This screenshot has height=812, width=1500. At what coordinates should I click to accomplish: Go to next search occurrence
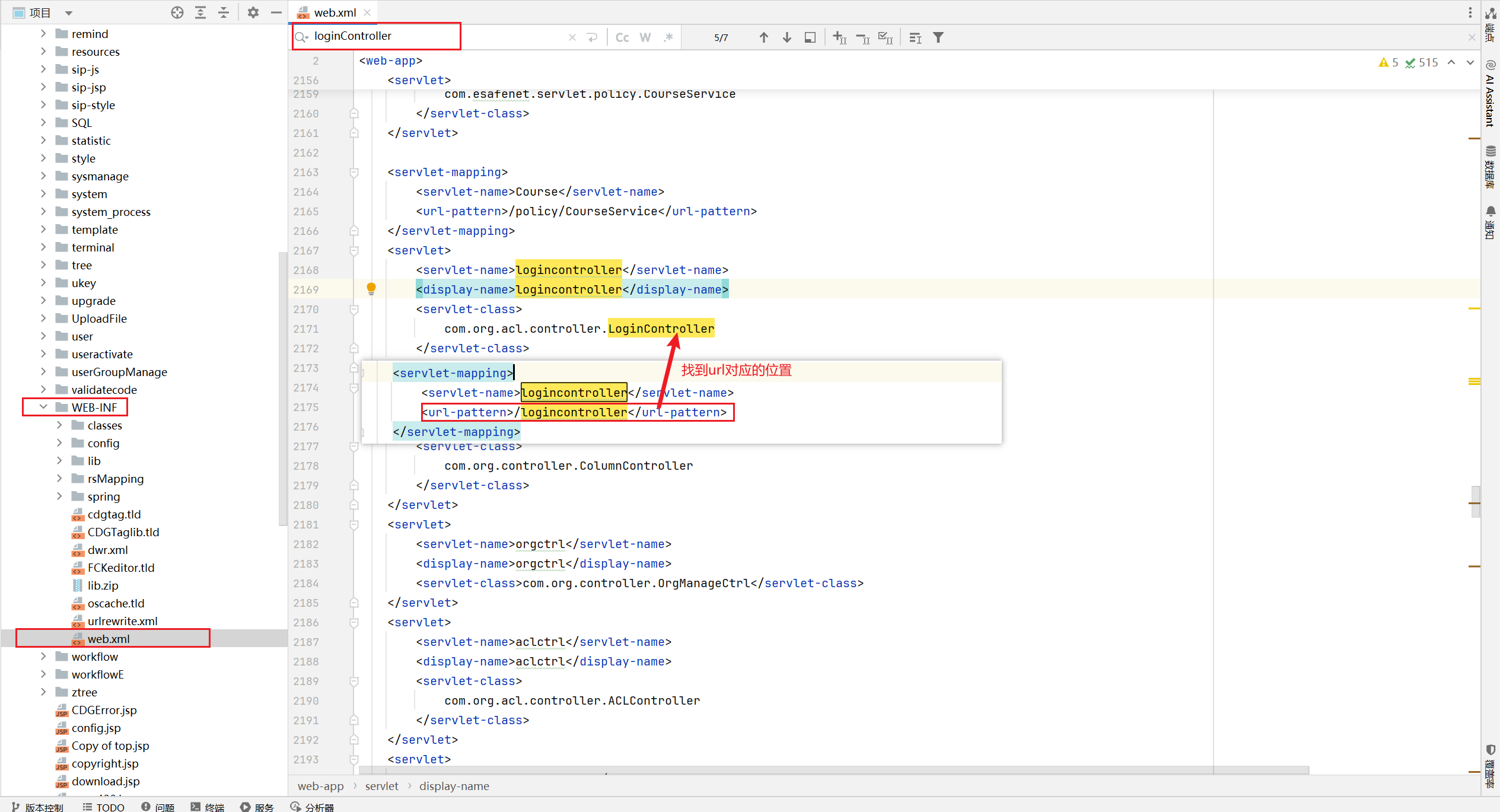(x=787, y=37)
